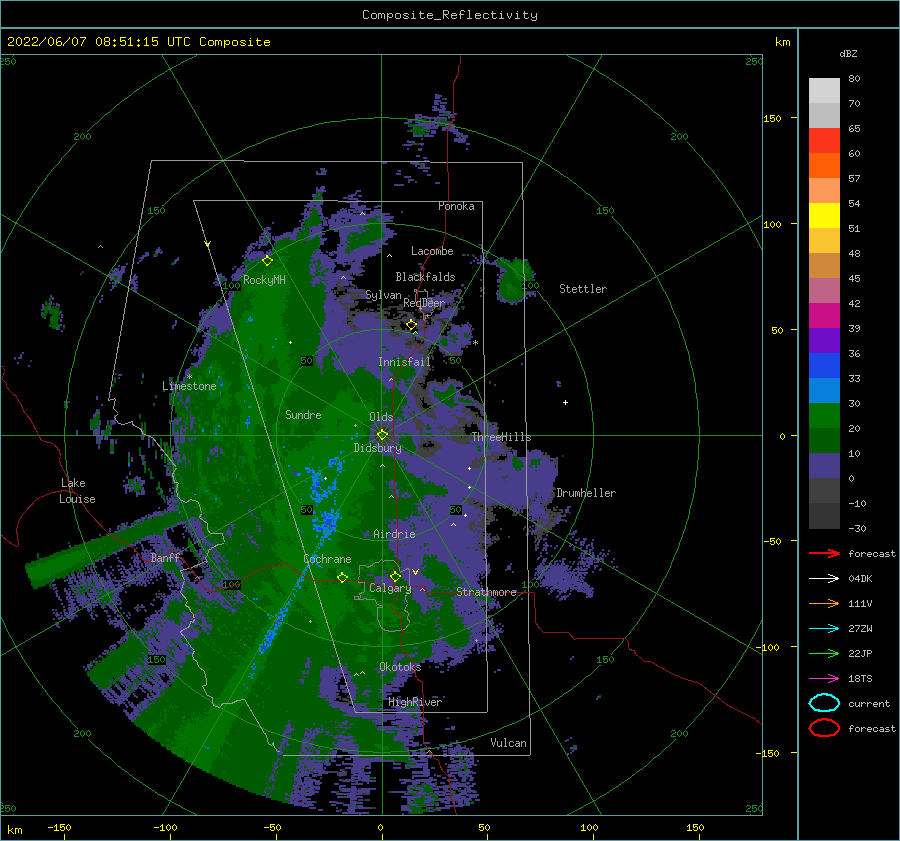
Task: Click the dBZ scale heading
Action: tap(848, 53)
